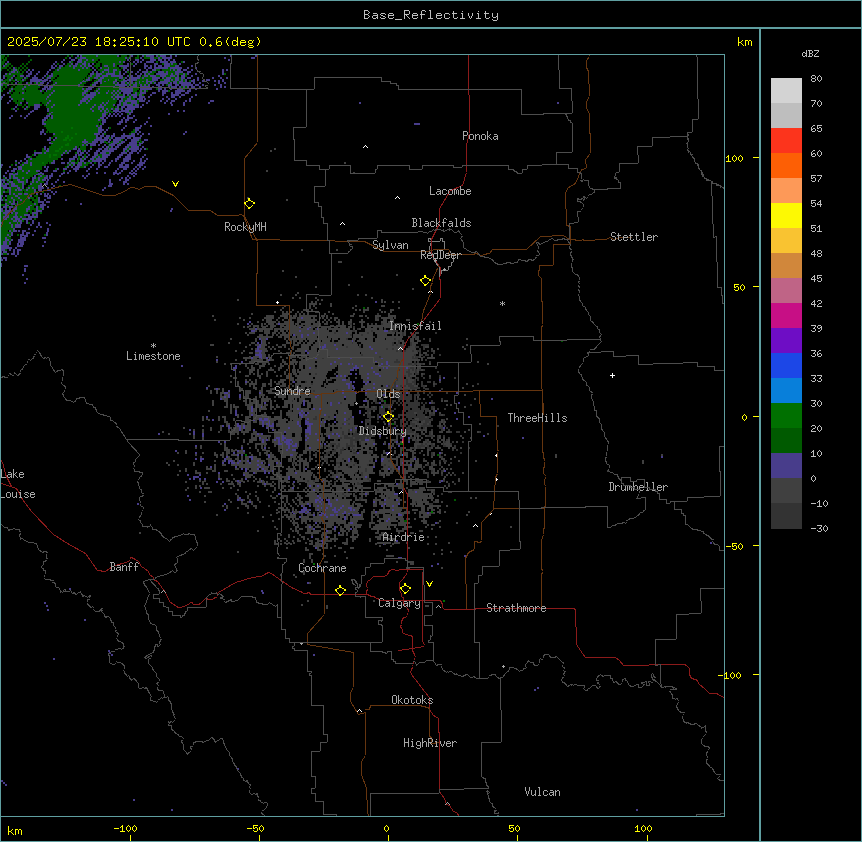Click the -50 tick on the right axis
This screenshot has height=842, width=862.
pyautogui.click(x=734, y=546)
